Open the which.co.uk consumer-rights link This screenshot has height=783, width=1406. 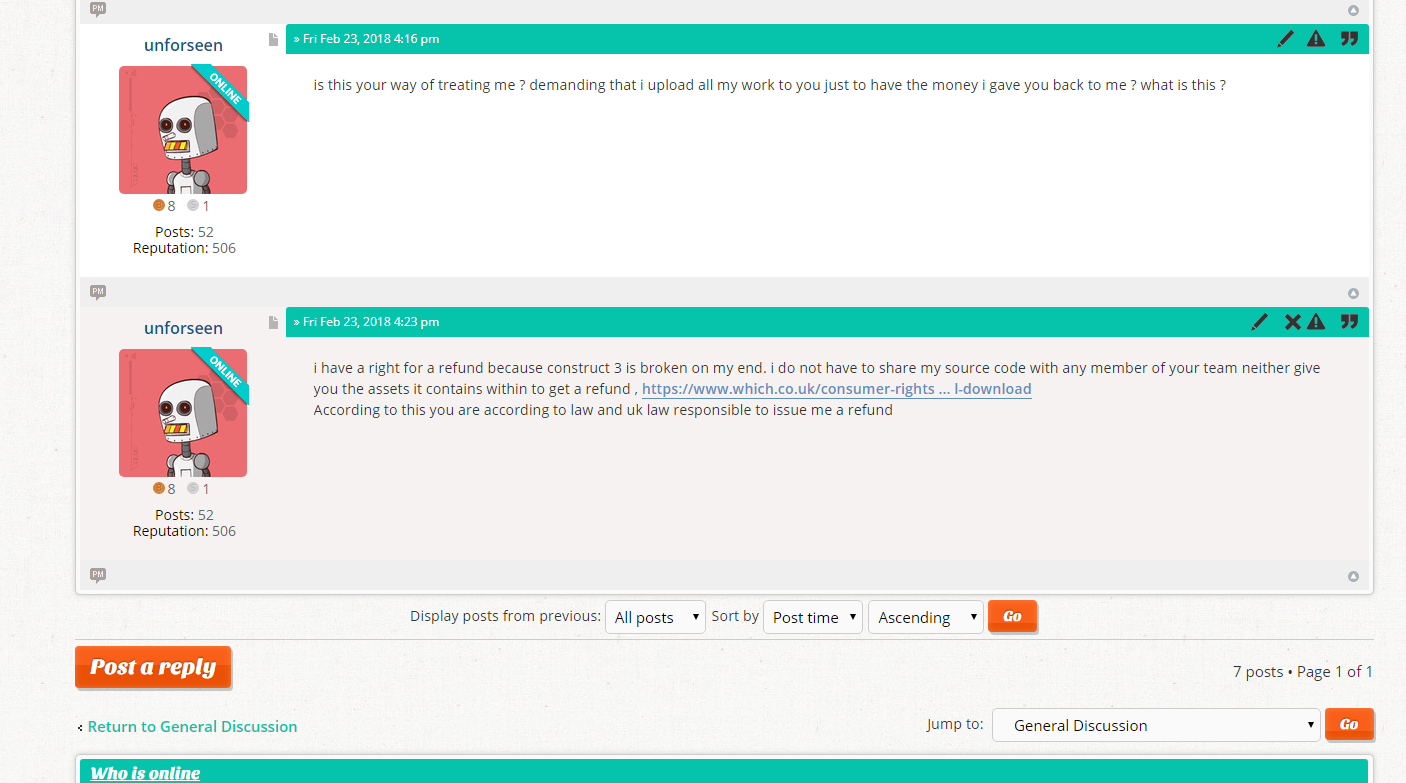(x=836, y=389)
